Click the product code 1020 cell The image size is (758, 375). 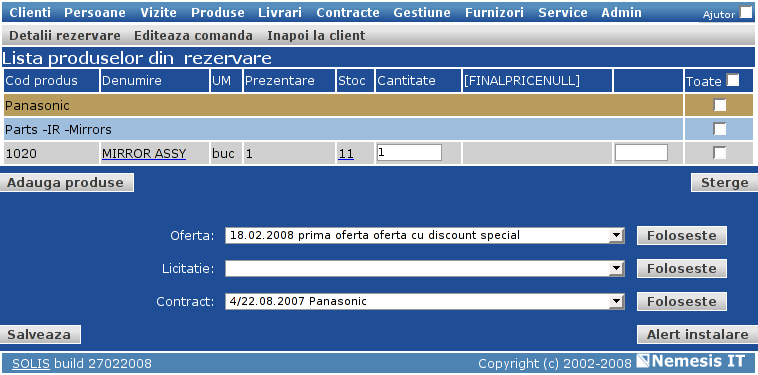click(x=51, y=154)
